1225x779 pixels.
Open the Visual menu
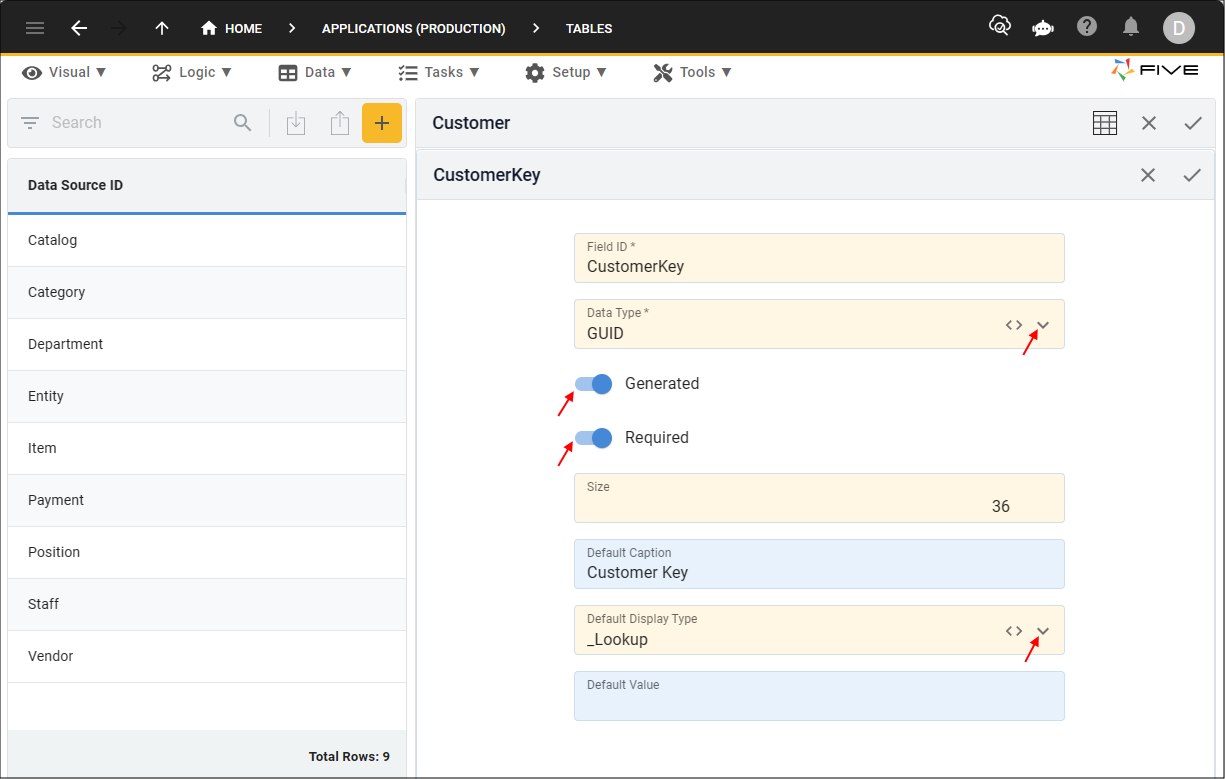click(64, 72)
